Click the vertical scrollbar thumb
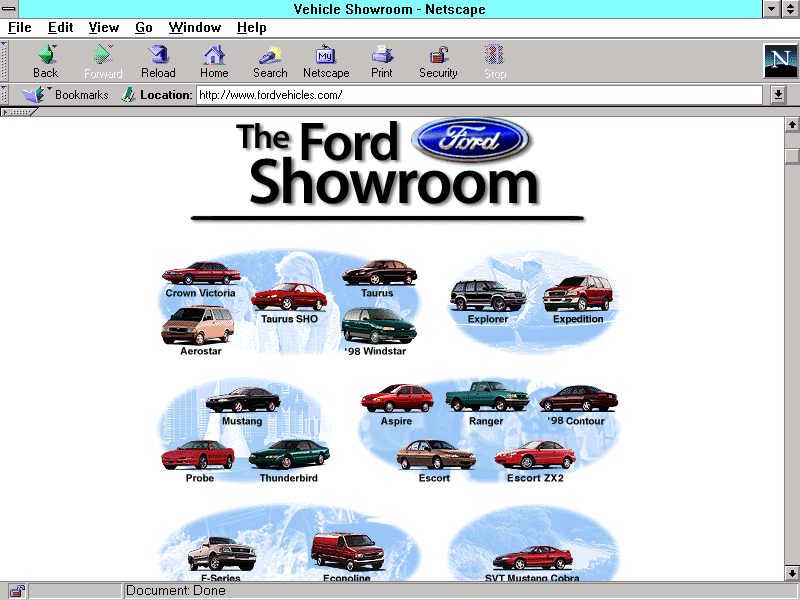 point(792,156)
